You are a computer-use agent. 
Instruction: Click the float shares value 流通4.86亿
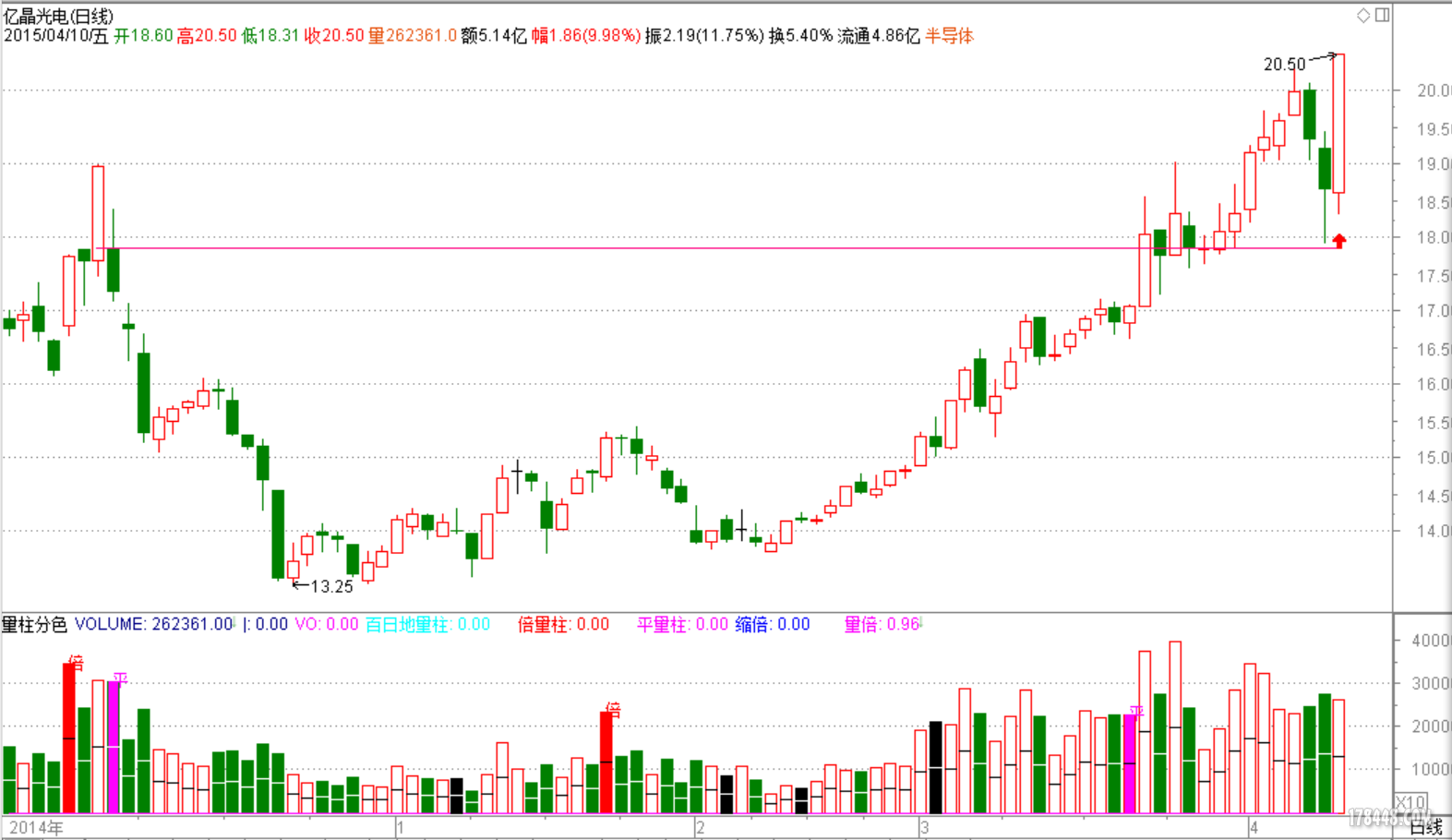tap(879, 36)
